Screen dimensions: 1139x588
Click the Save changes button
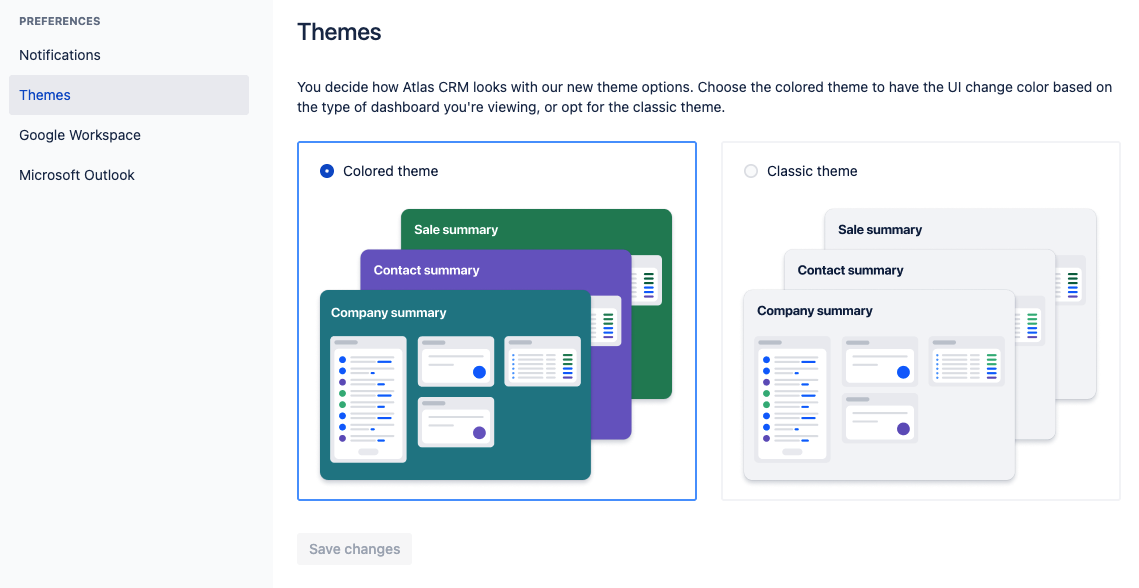click(354, 549)
